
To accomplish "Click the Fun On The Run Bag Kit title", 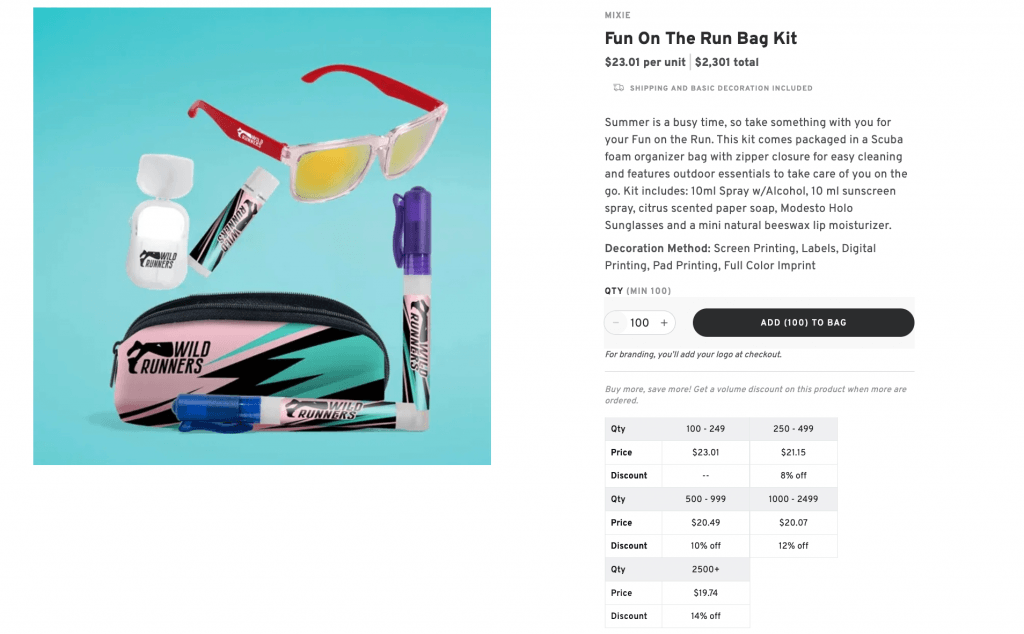I will tap(701, 39).
